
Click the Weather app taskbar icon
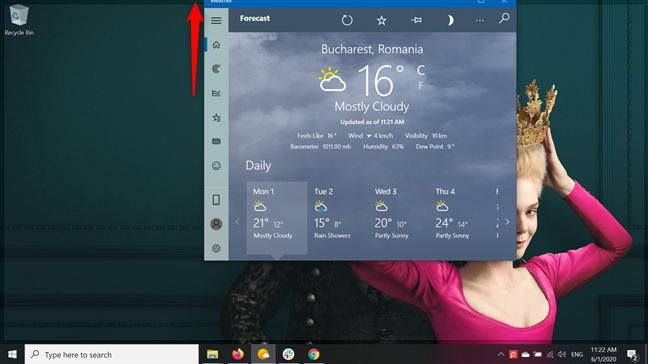263,354
